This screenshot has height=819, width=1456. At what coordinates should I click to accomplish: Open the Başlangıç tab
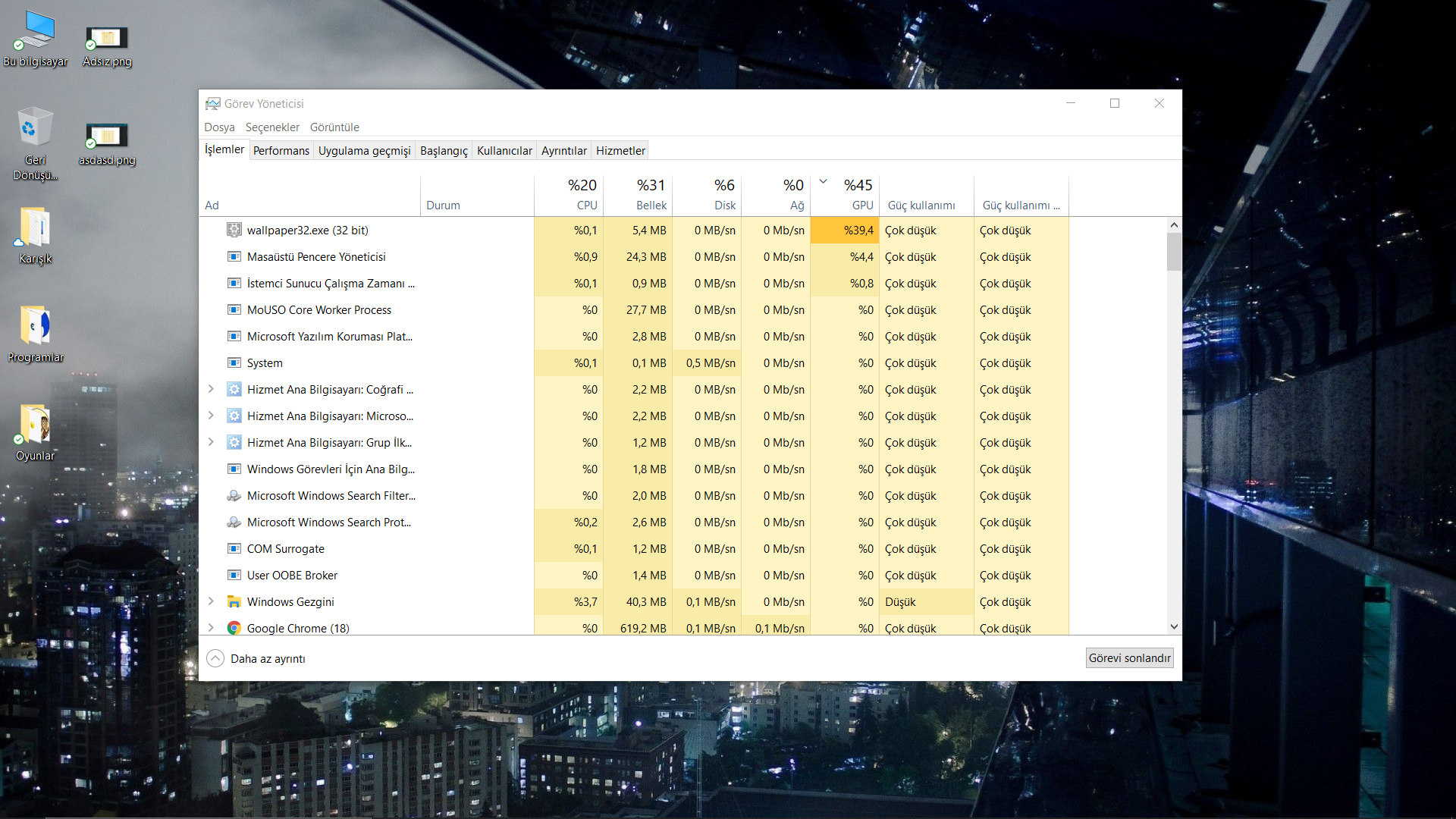444,150
